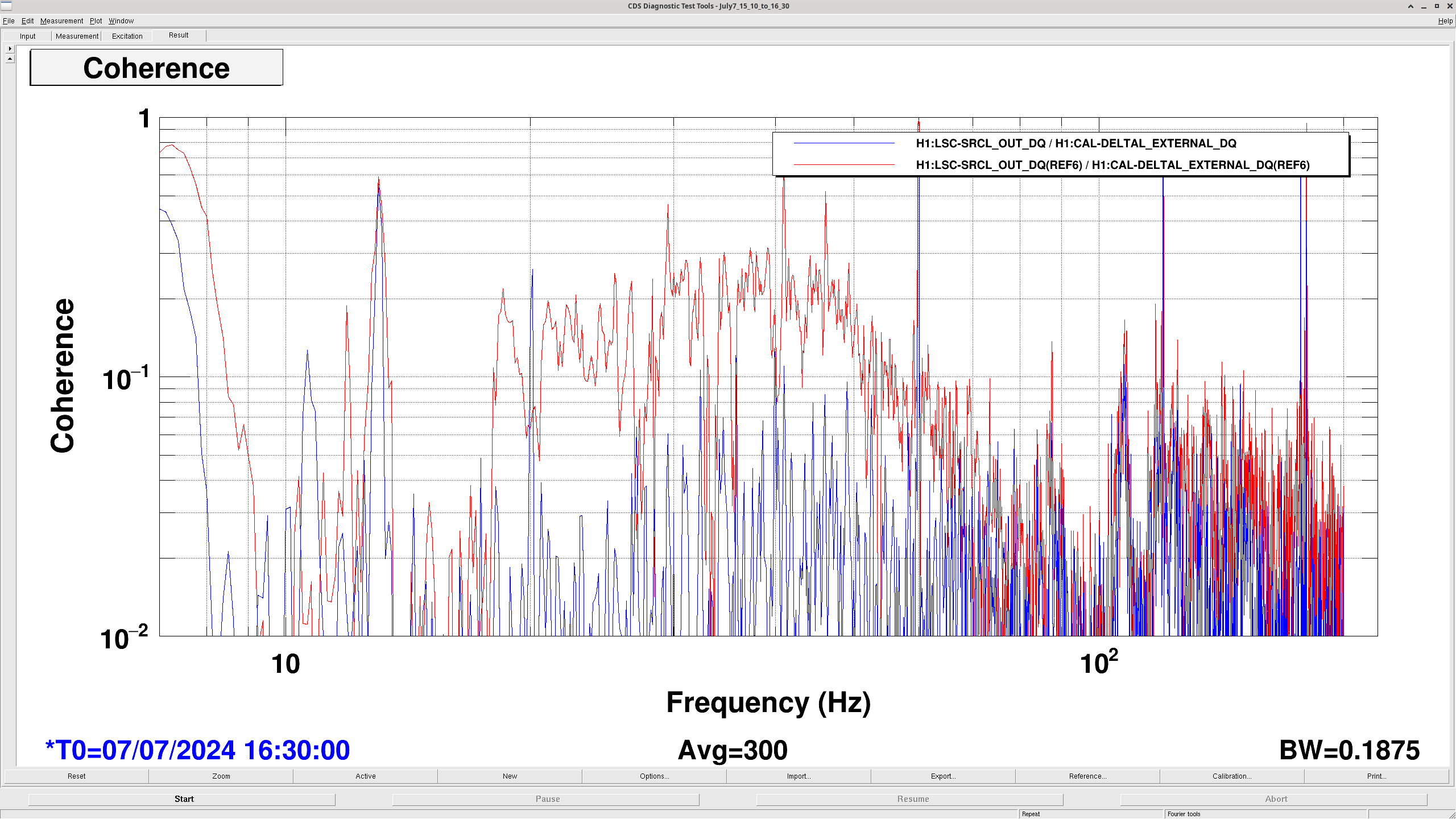Image resolution: width=1456 pixels, height=819 pixels.
Task: Click the BW=0.1875 label
Action: pyautogui.click(x=1349, y=750)
